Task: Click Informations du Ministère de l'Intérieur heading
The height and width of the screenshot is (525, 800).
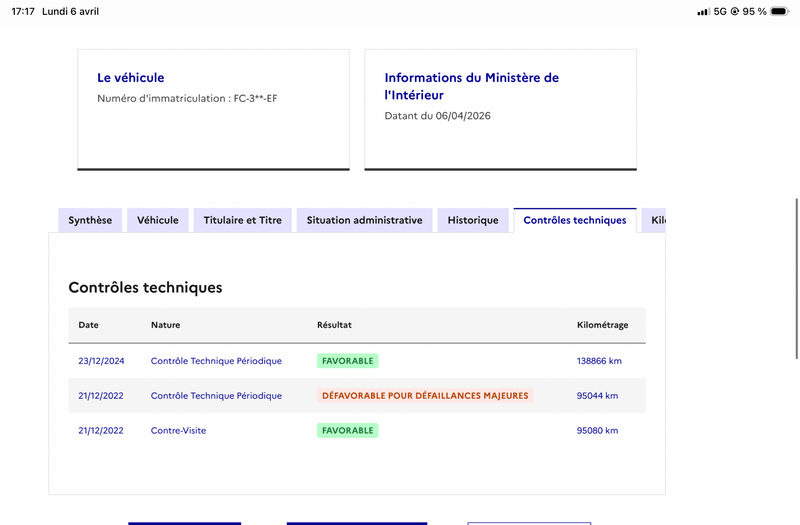Action: [471, 86]
